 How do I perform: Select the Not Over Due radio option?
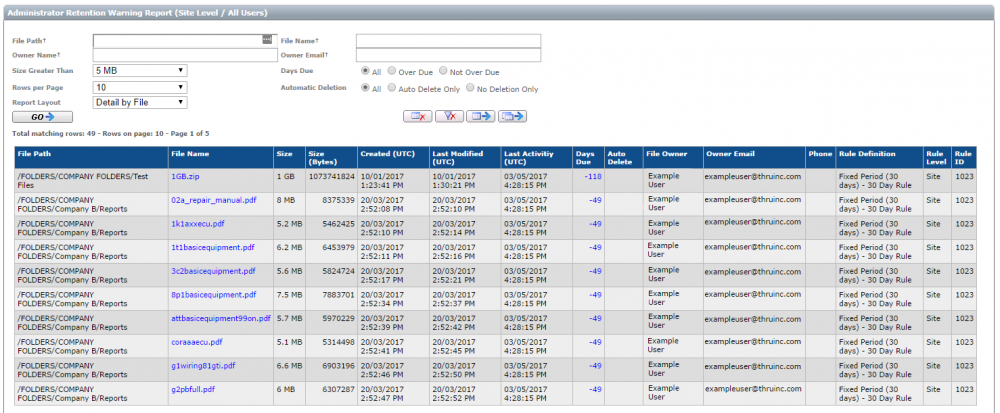[444, 72]
